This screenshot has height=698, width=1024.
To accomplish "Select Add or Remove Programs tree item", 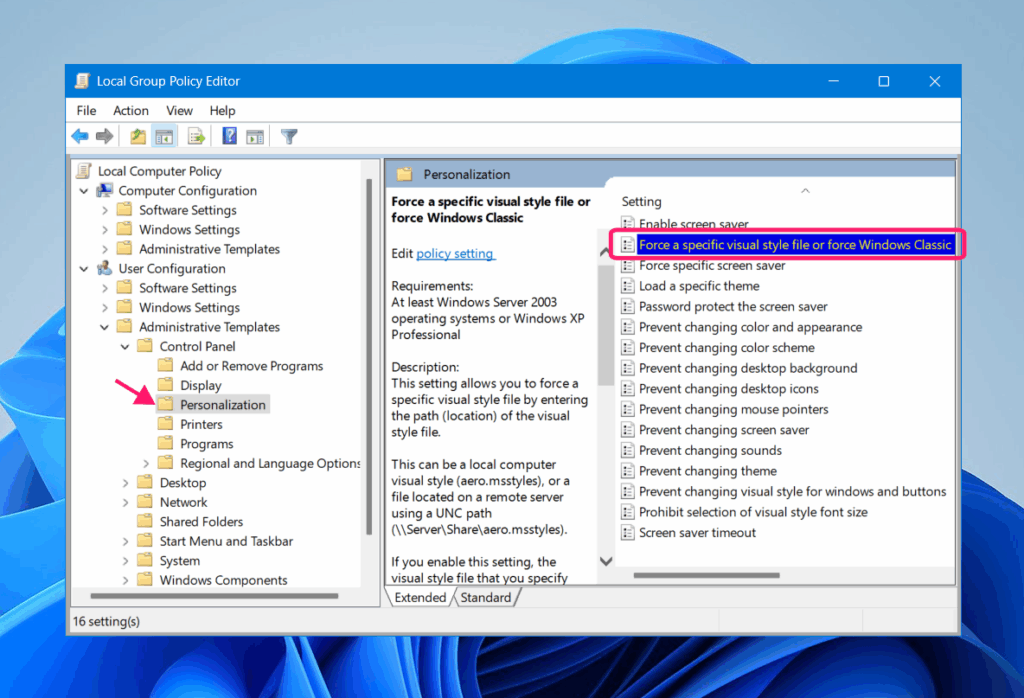I will click(x=251, y=366).
